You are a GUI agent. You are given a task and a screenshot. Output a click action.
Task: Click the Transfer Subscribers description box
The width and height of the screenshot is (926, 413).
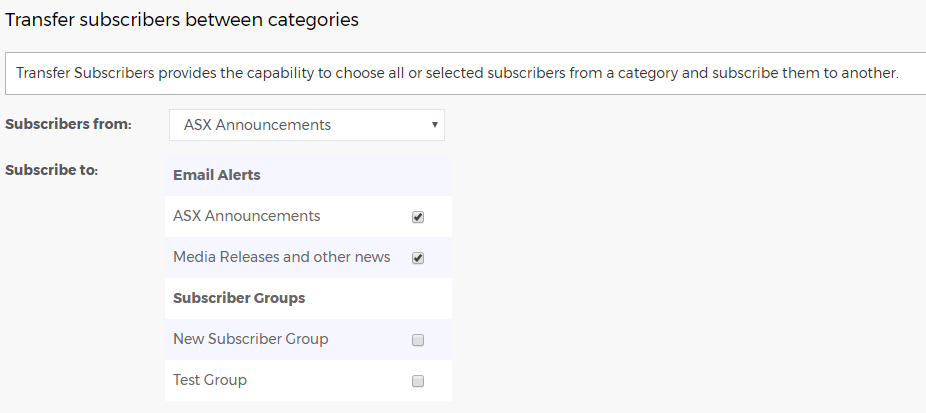click(x=465, y=73)
